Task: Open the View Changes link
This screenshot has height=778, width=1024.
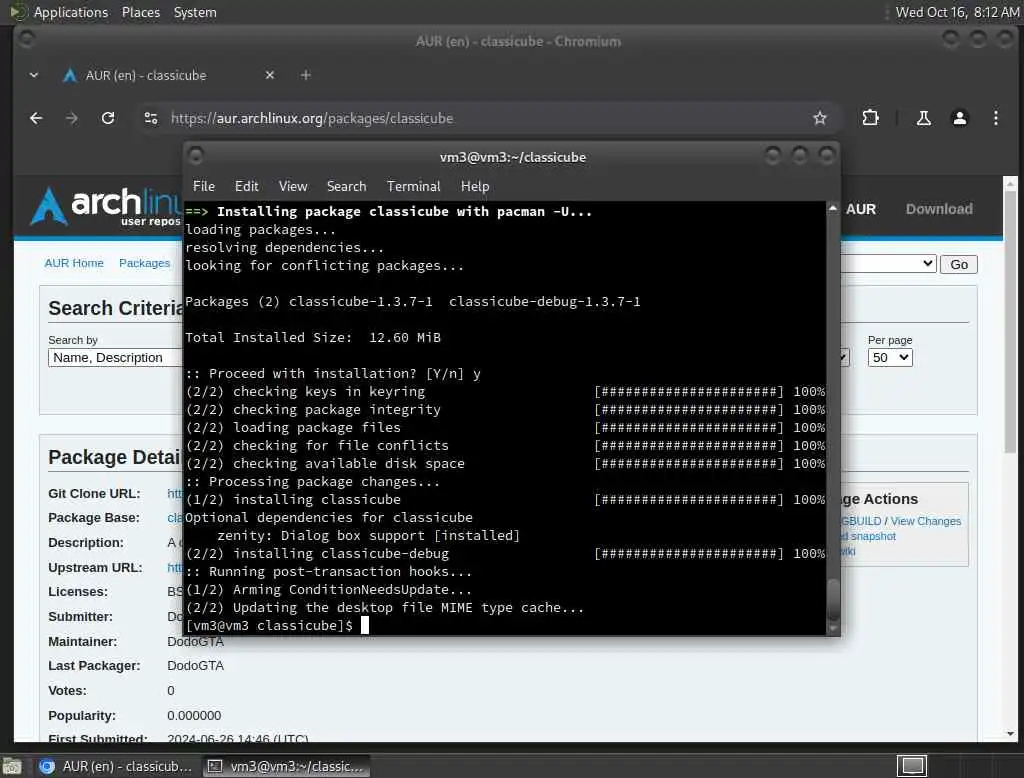Action: 925,521
